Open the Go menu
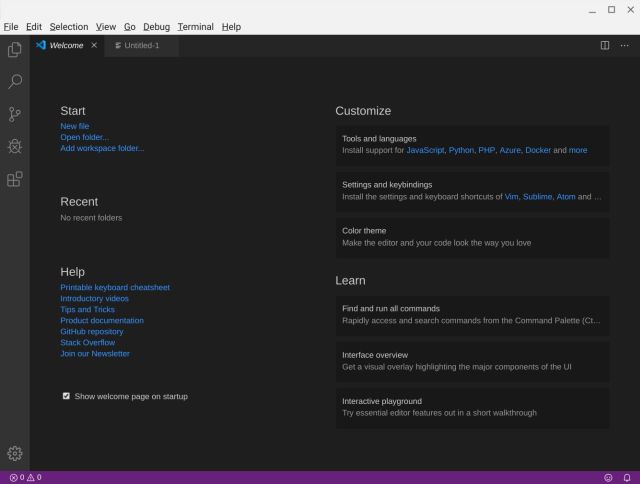The width and height of the screenshot is (640, 484). click(129, 27)
